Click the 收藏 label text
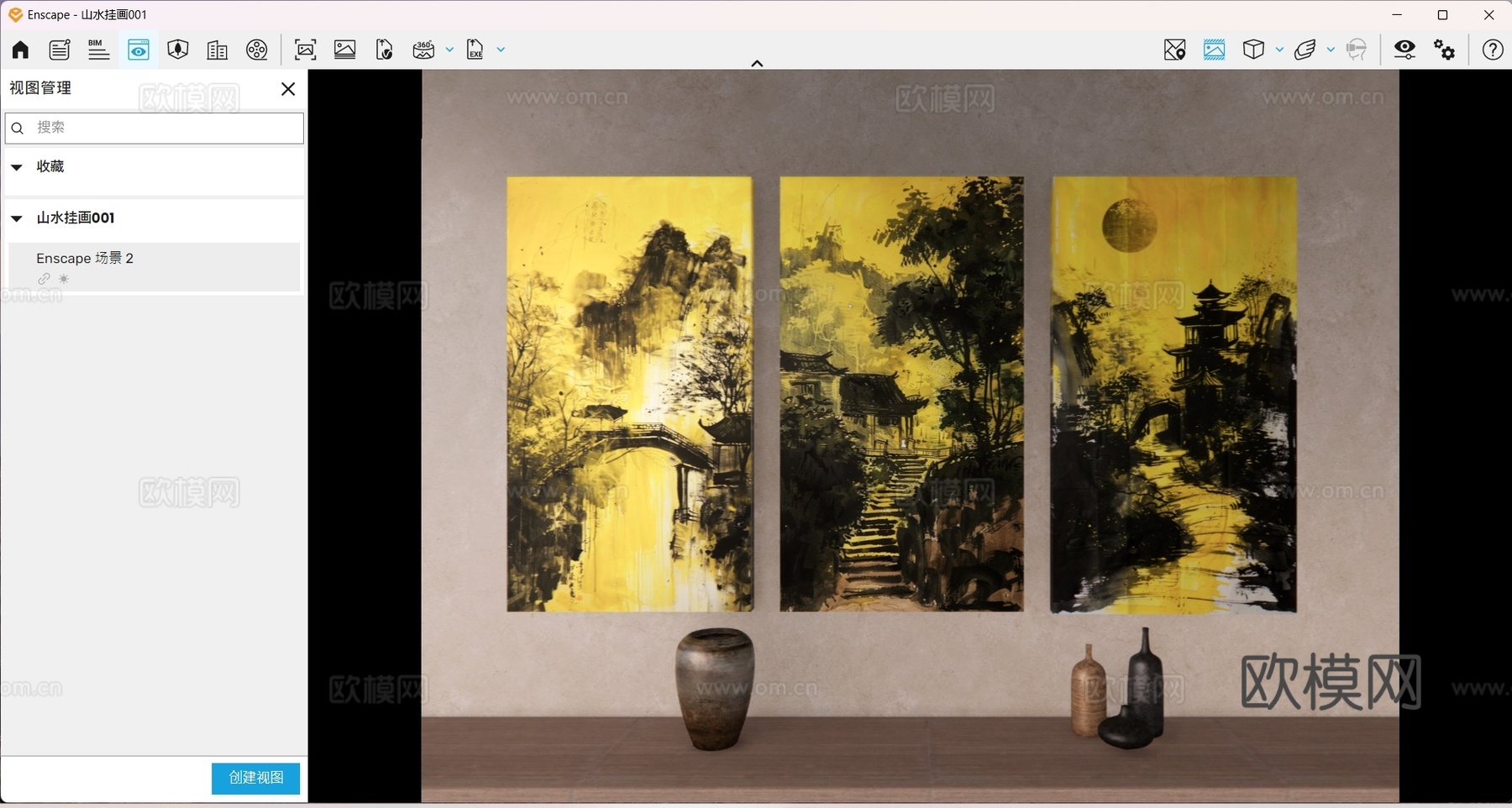The height and width of the screenshot is (808, 1512). coord(50,166)
